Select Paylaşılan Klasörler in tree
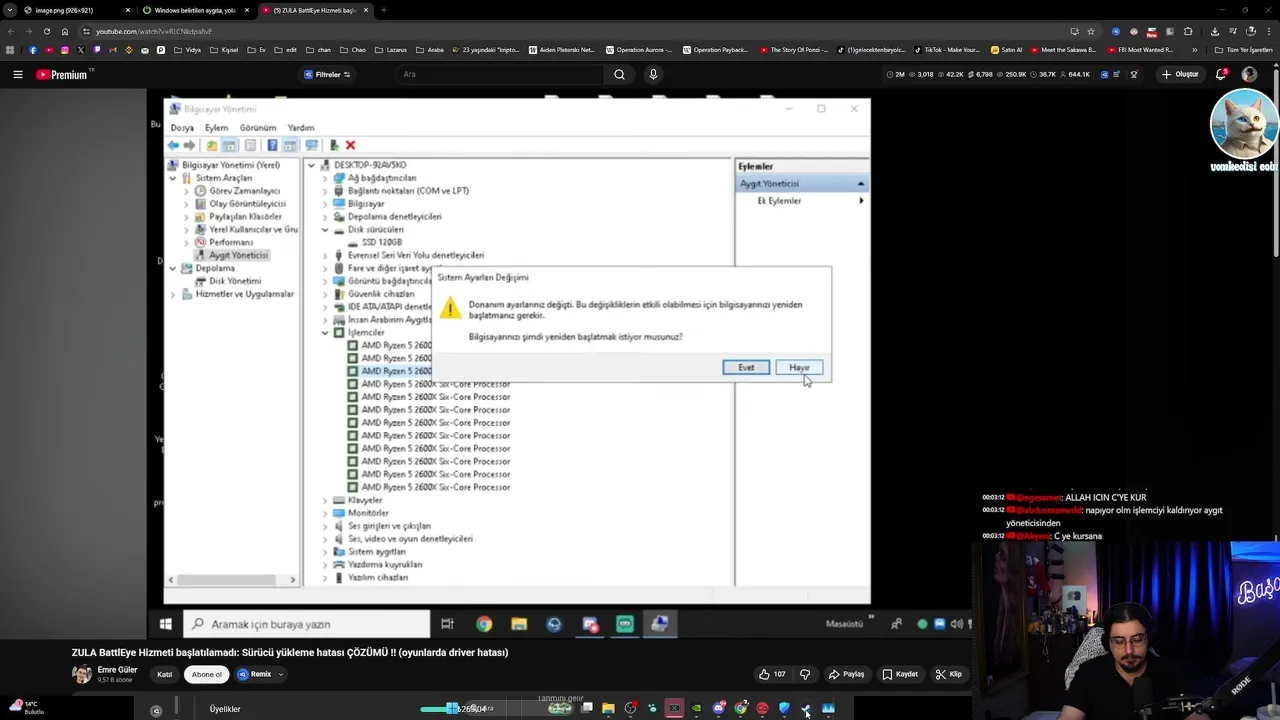 tap(245, 217)
